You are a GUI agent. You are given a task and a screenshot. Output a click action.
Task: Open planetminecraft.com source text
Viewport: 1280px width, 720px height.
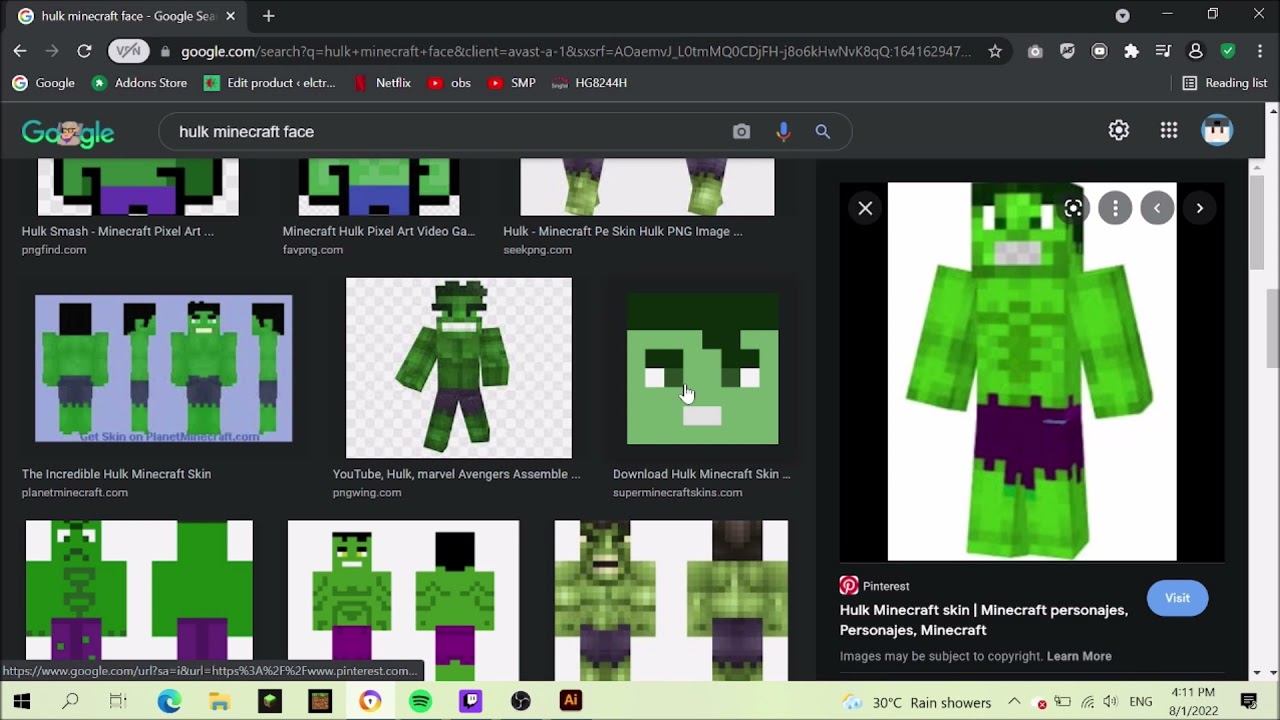75,492
